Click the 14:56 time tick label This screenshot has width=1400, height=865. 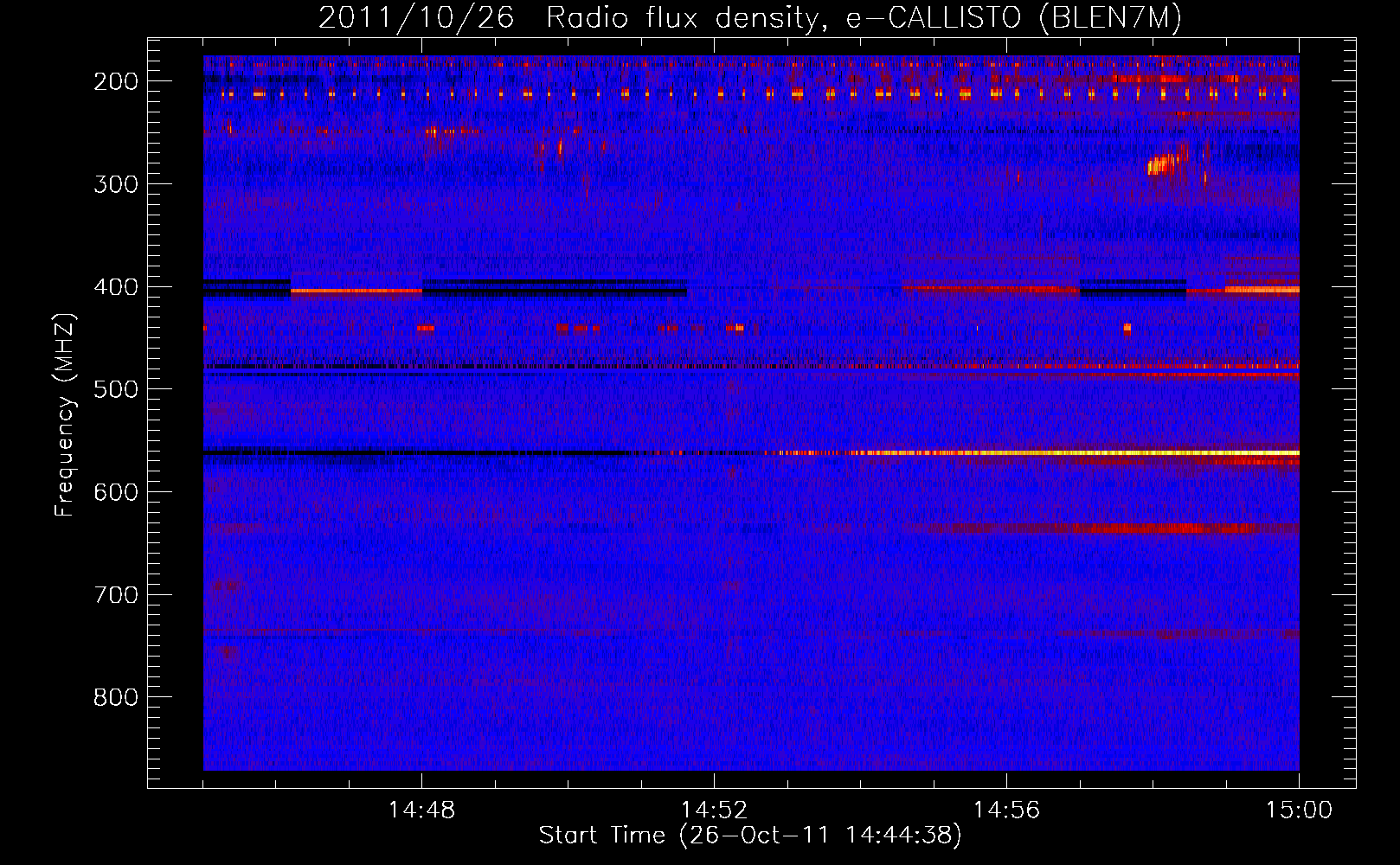[1006, 811]
